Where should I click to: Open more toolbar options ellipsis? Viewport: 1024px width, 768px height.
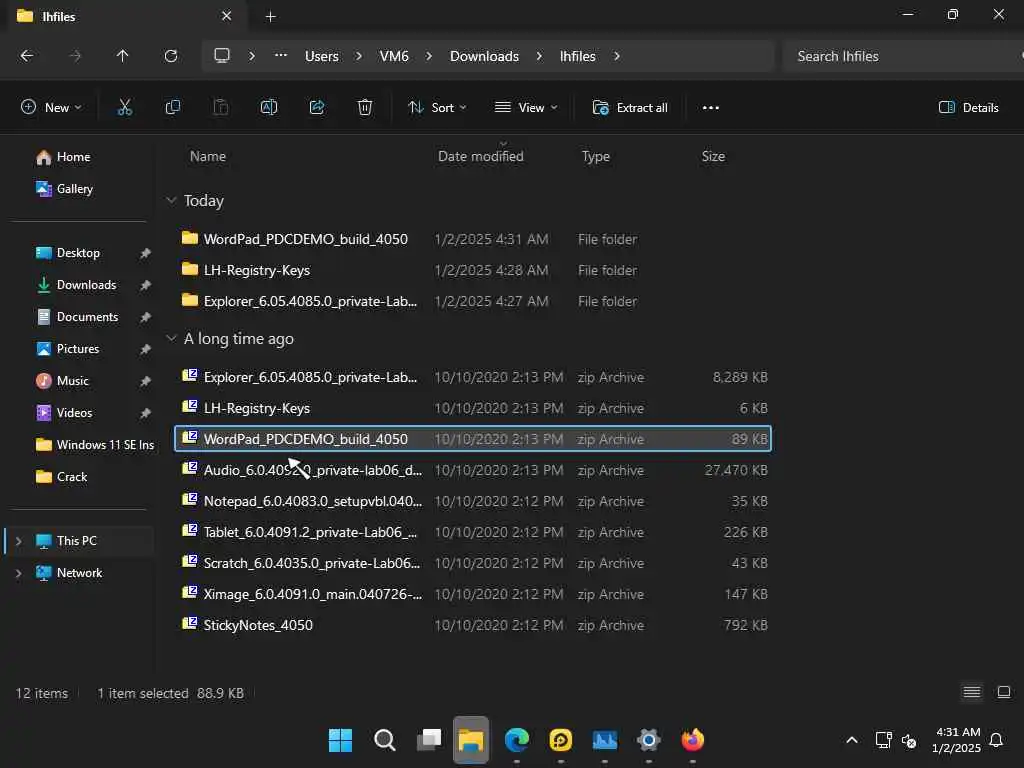[711, 108]
